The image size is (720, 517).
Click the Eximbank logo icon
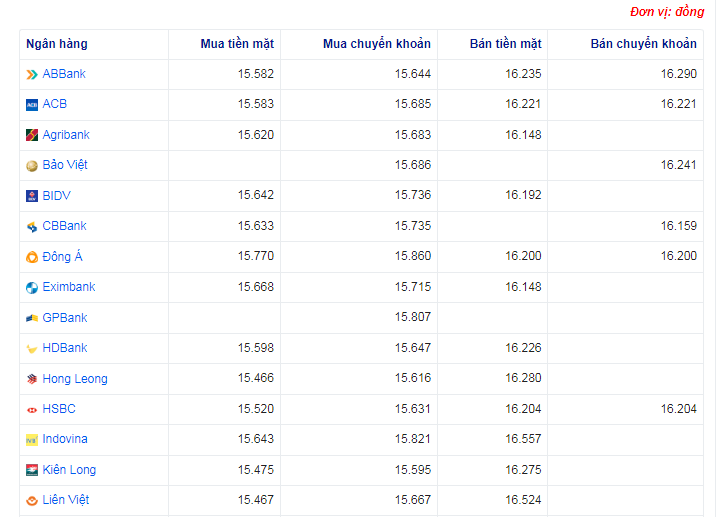(32, 288)
